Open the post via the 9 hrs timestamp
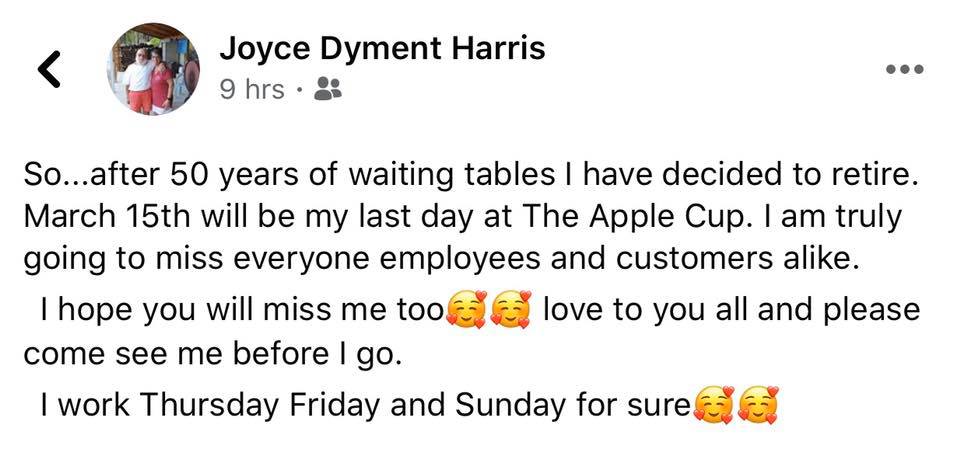The height and width of the screenshot is (452, 960). point(252,90)
